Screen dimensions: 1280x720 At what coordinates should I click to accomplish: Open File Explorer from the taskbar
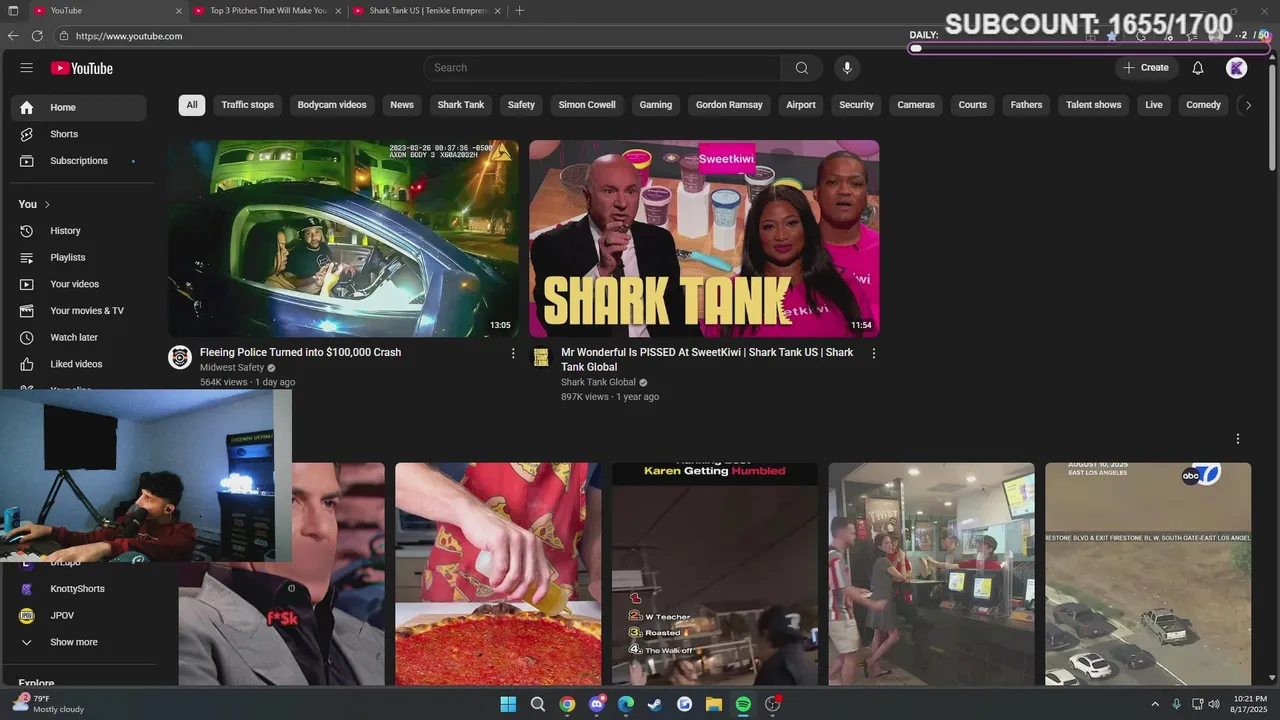(x=714, y=704)
